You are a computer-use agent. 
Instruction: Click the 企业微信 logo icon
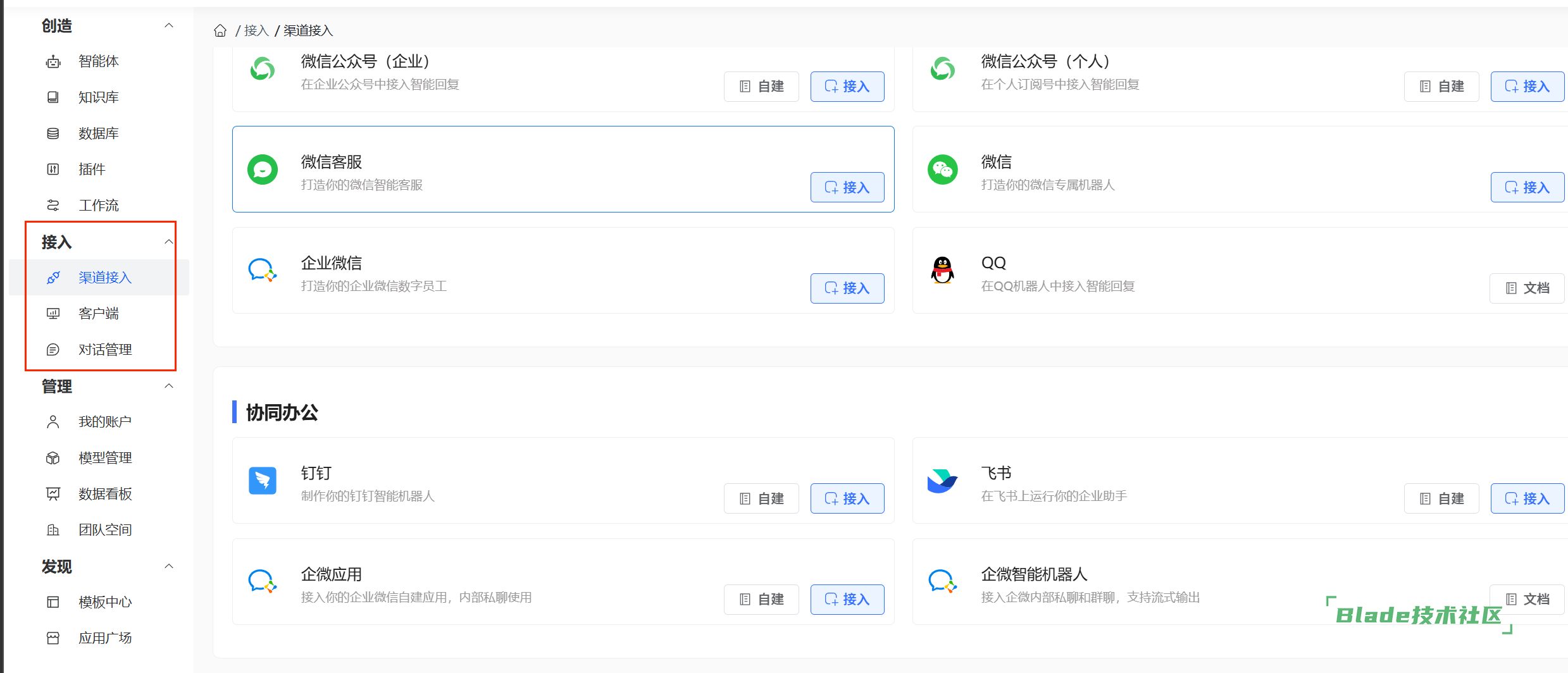point(263,271)
